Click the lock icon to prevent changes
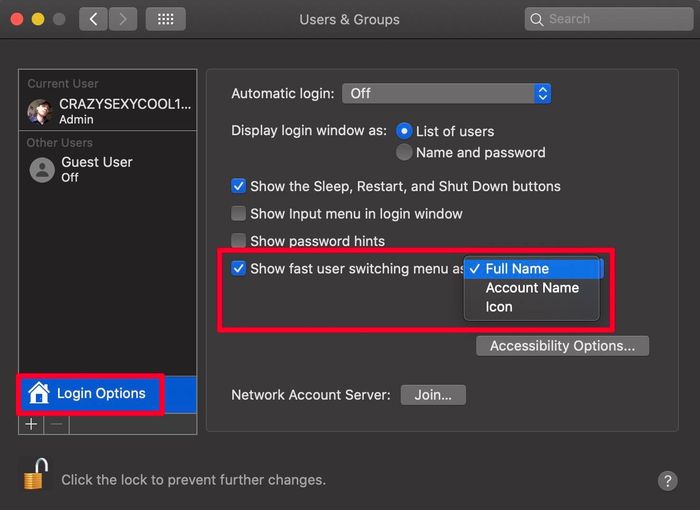The height and width of the screenshot is (510, 700). pos(36,474)
